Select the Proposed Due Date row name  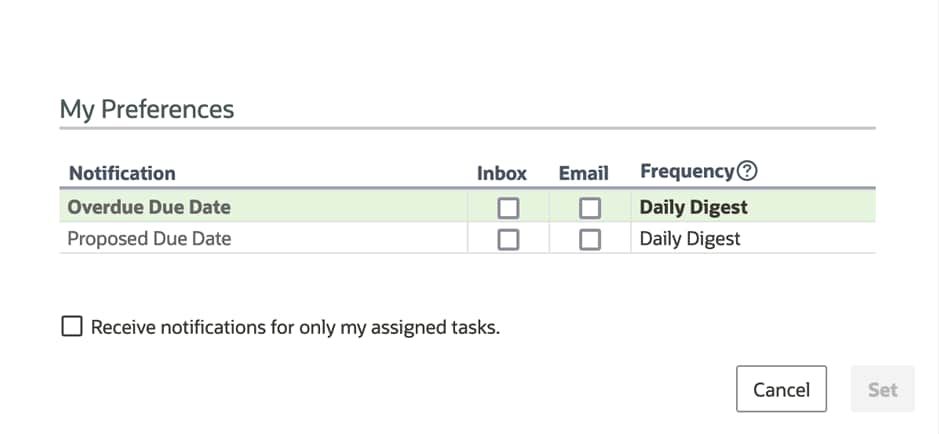point(149,239)
